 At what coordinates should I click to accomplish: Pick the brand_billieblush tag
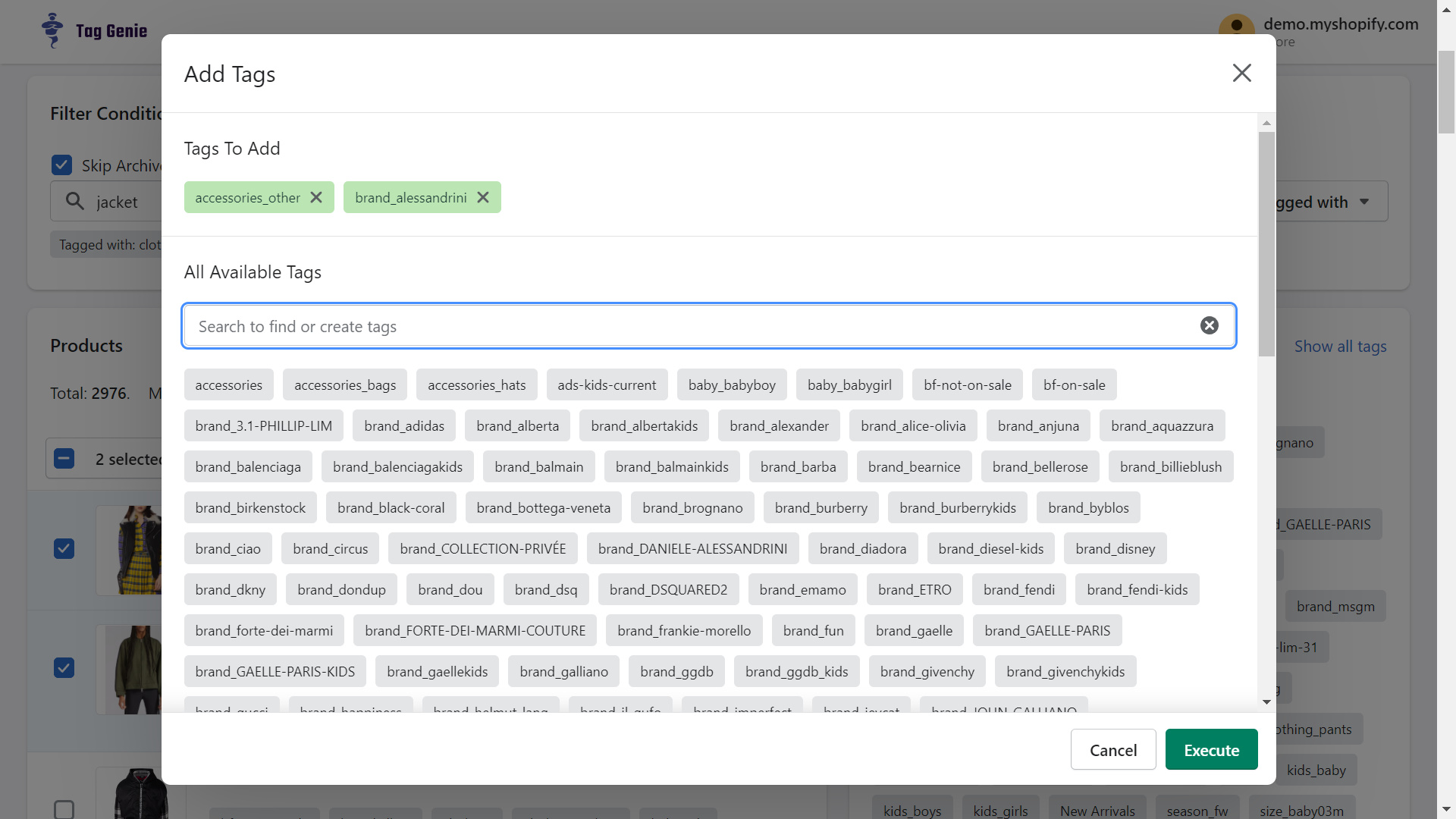(1170, 466)
